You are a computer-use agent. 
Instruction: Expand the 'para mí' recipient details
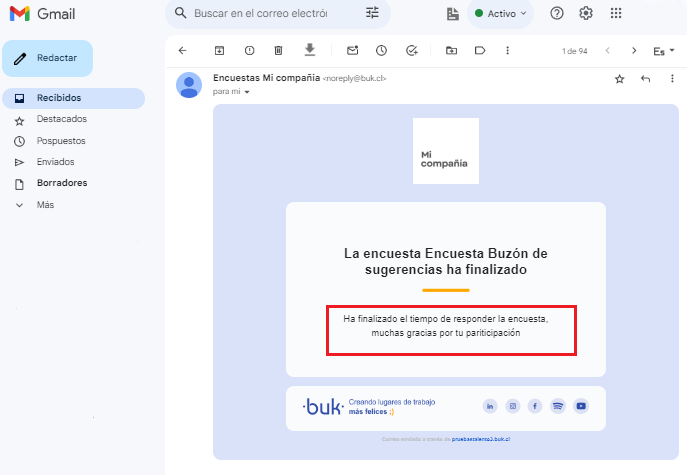(x=246, y=92)
